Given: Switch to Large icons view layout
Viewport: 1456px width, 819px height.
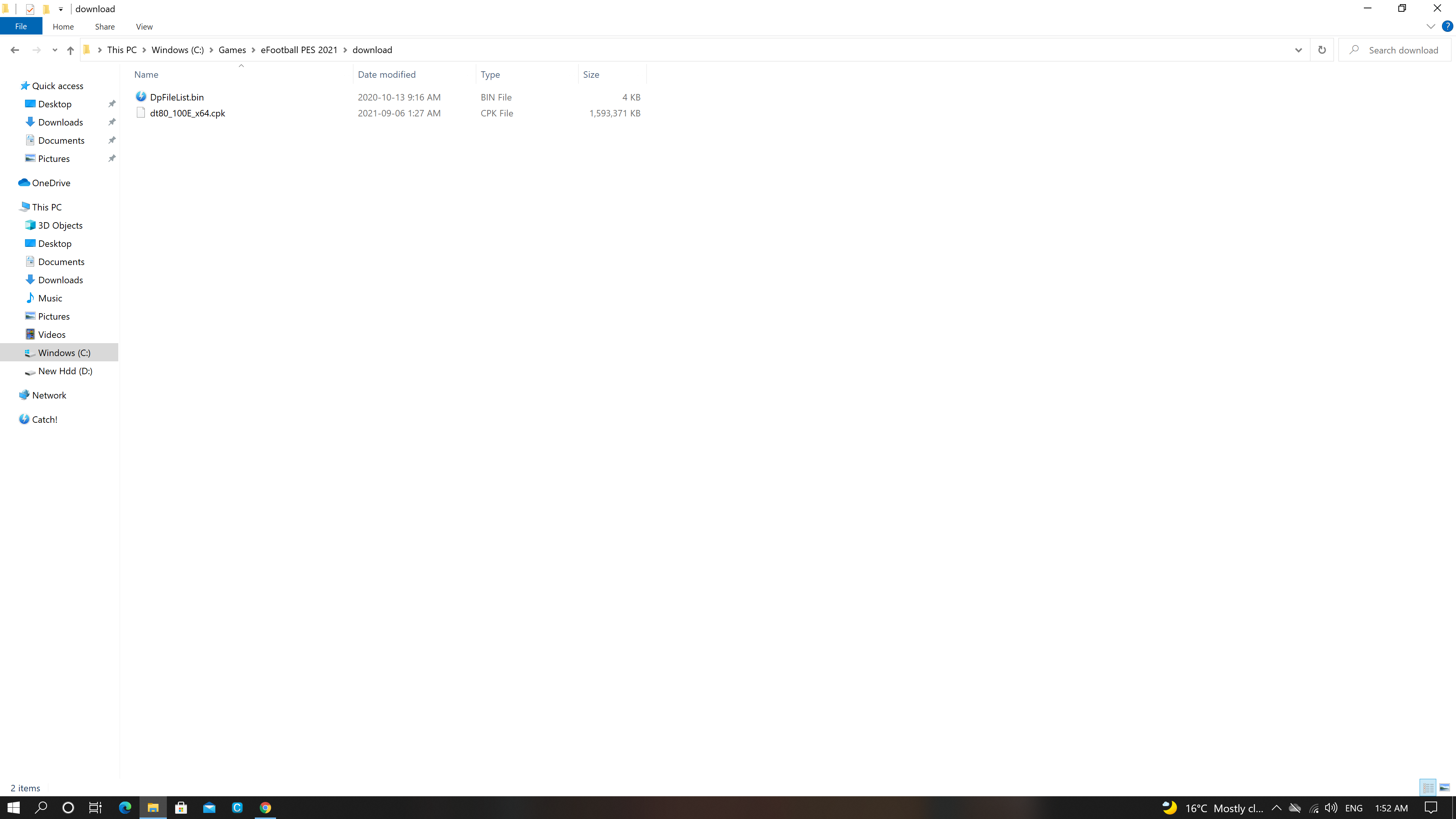Looking at the screenshot, I should pos(1445,788).
